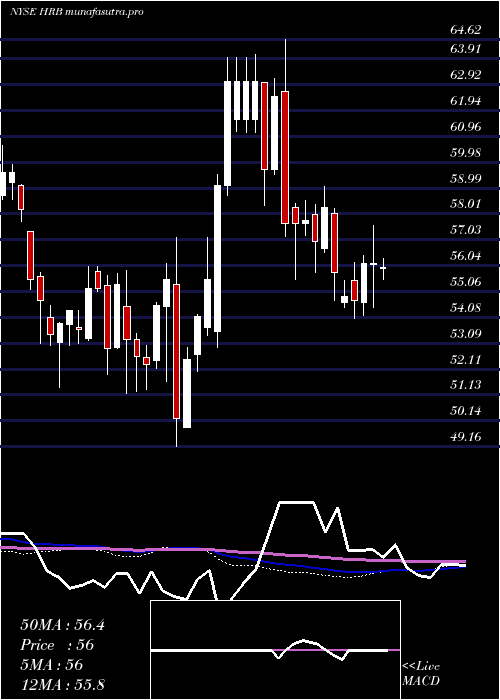Click the 54.08 price axis label
This screenshot has width=500, height=700.
[x=466, y=308]
